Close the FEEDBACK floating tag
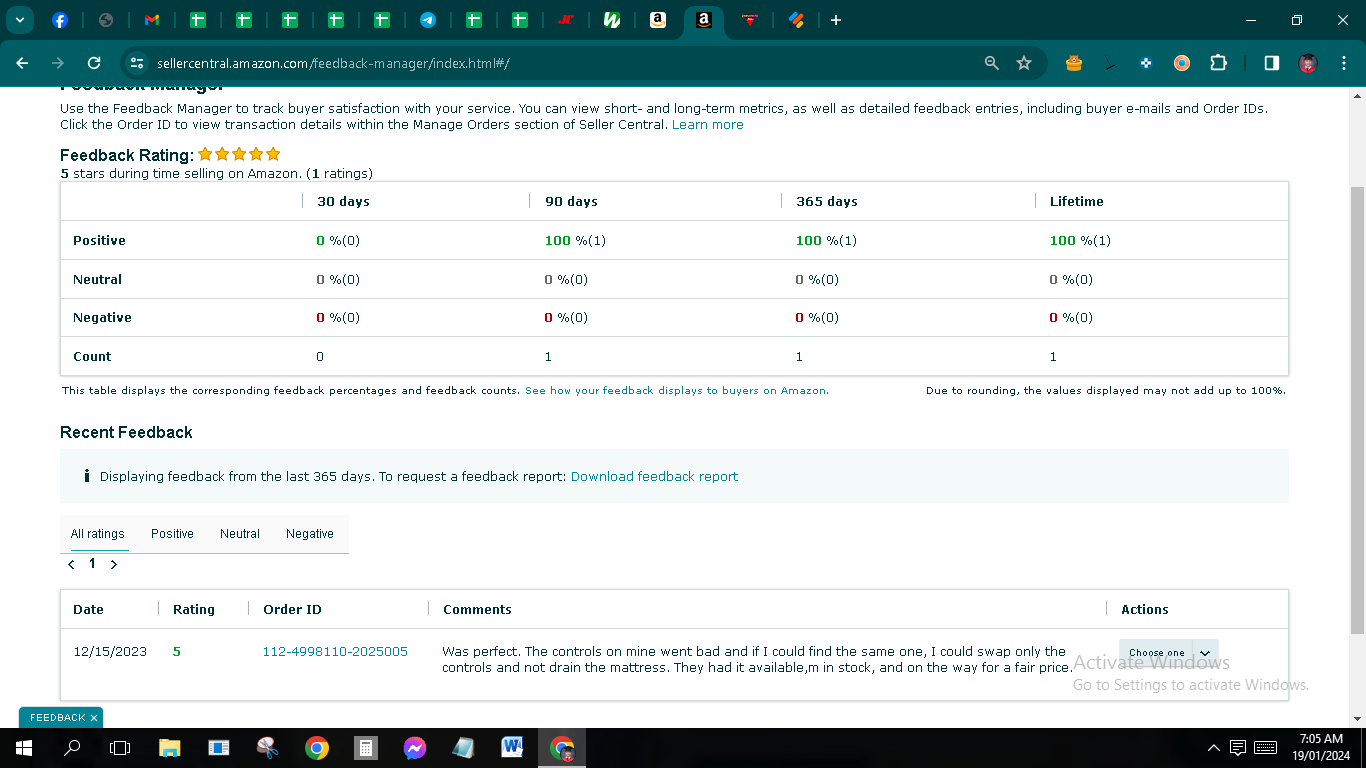This screenshot has width=1366, height=768. coord(94,718)
